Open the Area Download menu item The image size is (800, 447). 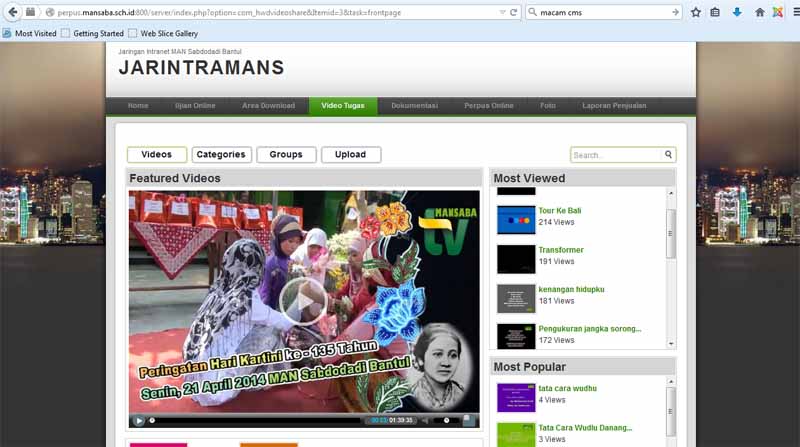[x=268, y=106]
